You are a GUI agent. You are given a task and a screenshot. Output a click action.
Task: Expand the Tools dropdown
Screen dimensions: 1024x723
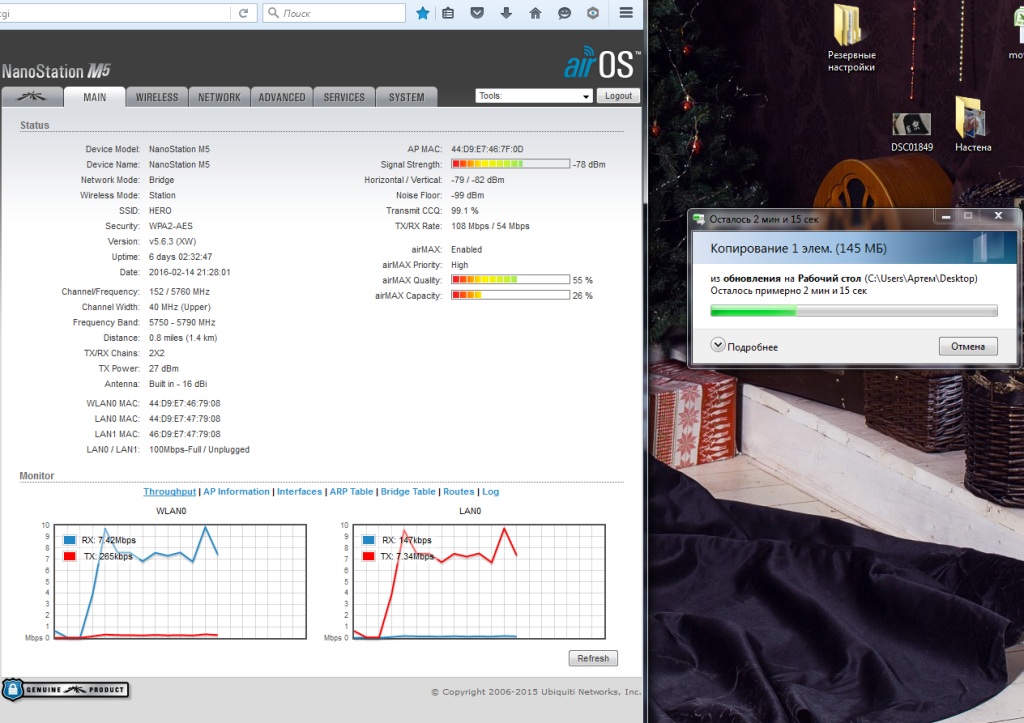pos(534,96)
